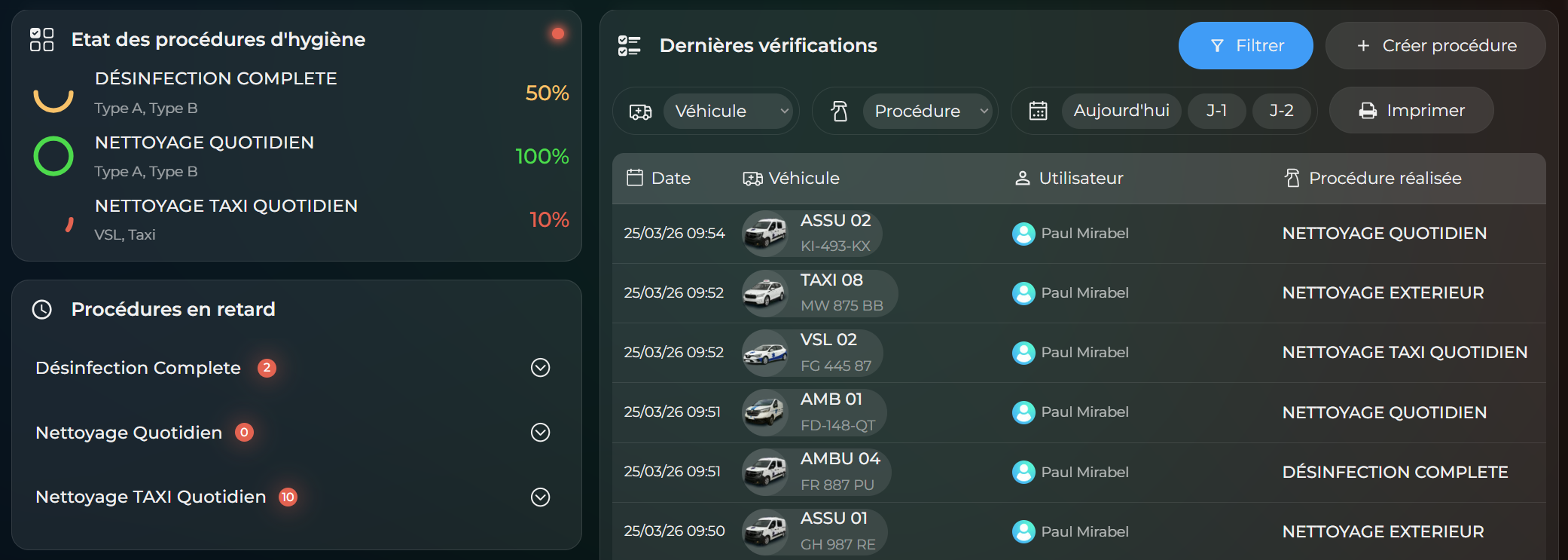The width and height of the screenshot is (1568, 560).
Task: Expand Nettoyage TAXI Quotidien late procedures
Action: point(541,497)
